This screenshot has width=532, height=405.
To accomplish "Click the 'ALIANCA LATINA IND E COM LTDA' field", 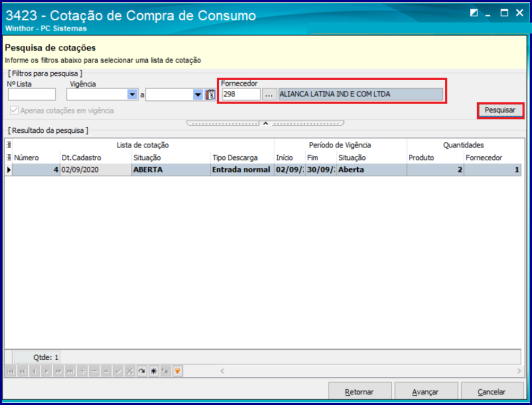I will coord(360,94).
